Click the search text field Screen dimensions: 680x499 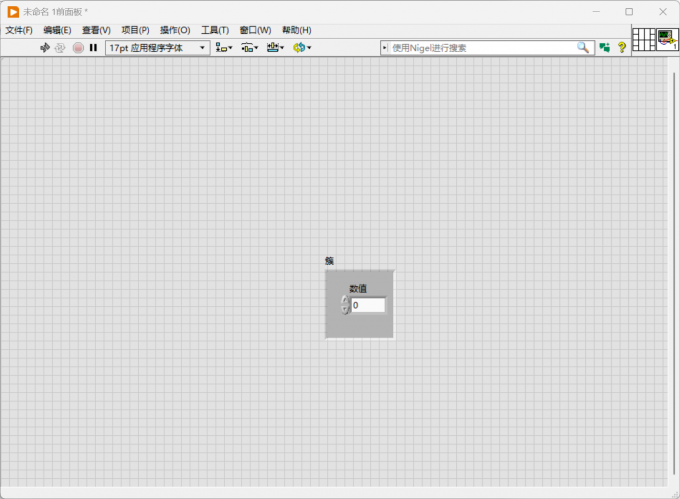pyautogui.click(x=482, y=48)
